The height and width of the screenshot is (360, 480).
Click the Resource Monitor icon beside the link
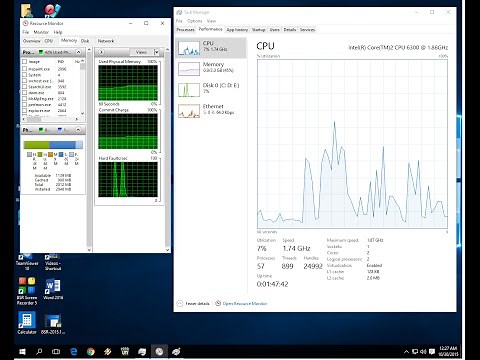pyautogui.click(x=218, y=303)
